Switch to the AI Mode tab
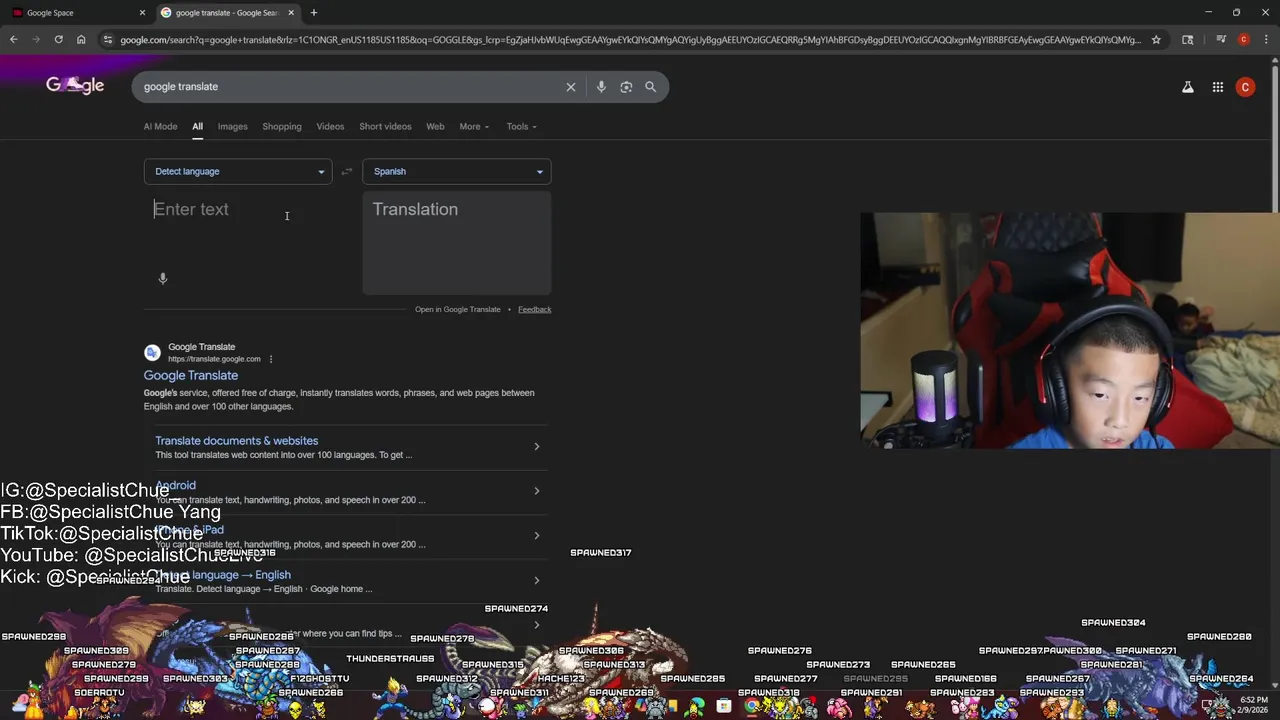 click(160, 127)
